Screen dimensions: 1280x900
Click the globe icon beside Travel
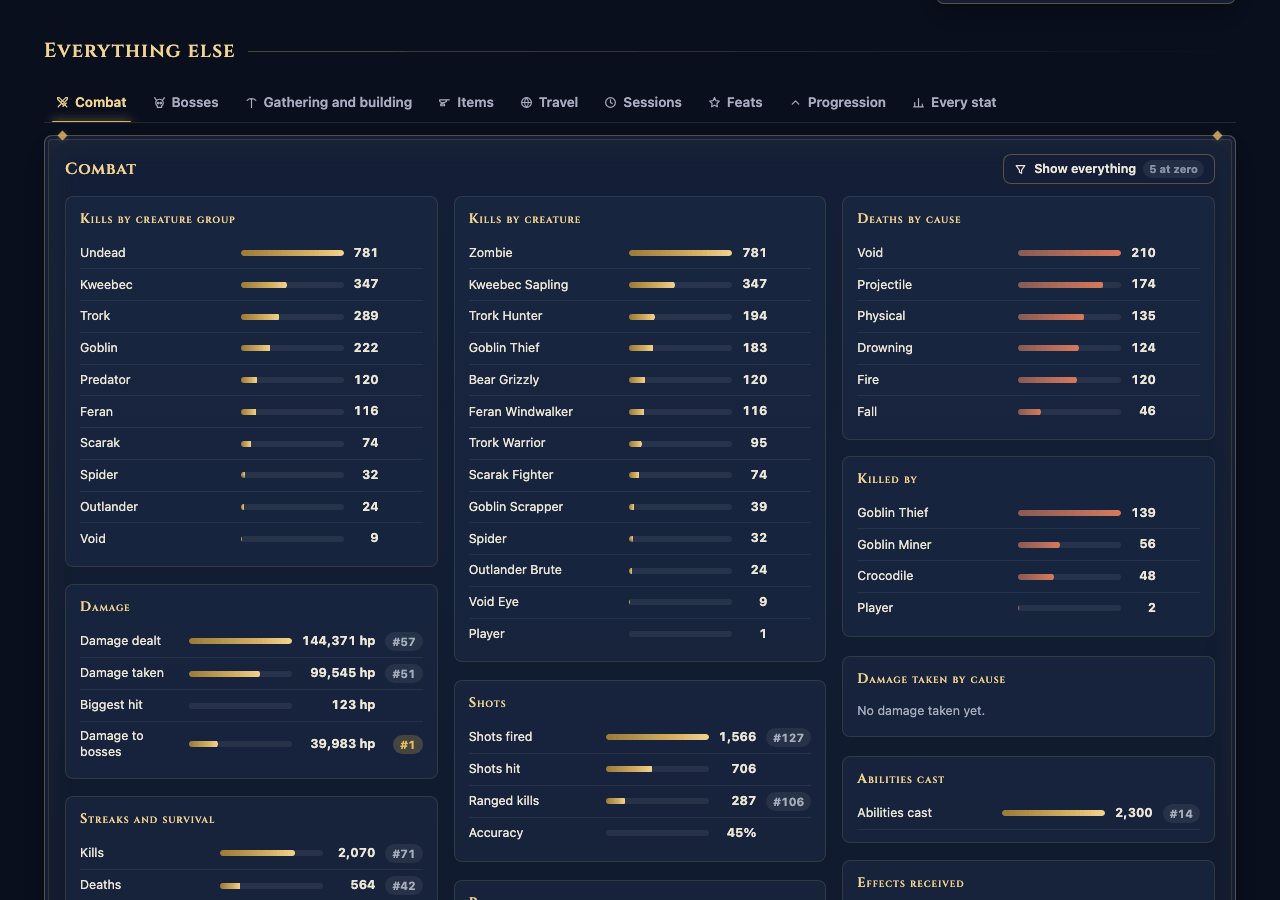point(526,102)
